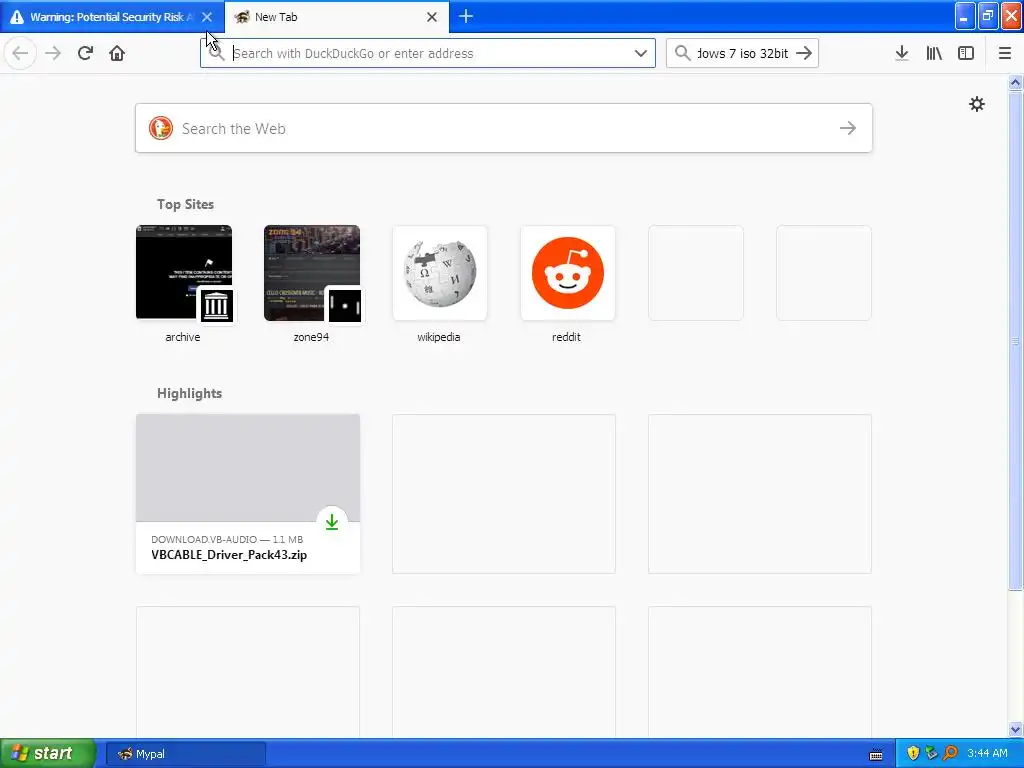Screen dimensions: 1024x768
Task: Click the archive site label
Action: click(183, 337)
